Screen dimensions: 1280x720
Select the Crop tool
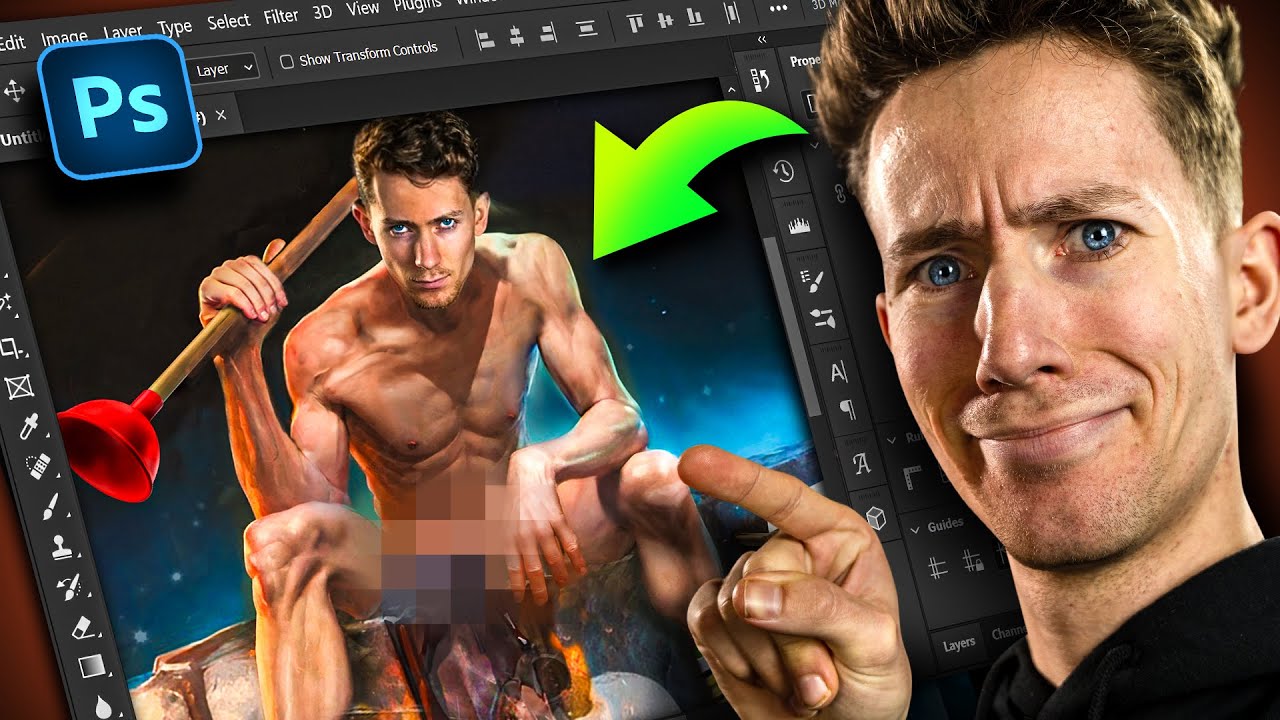point(12,347)
